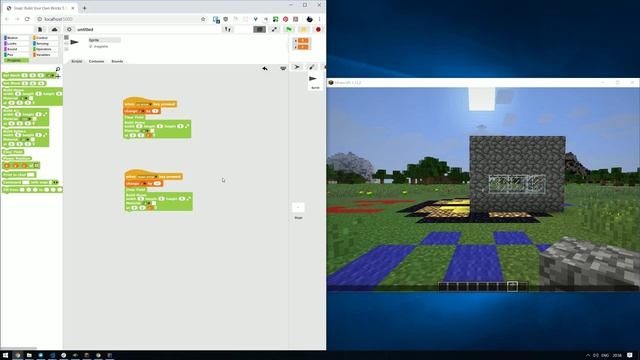Open the Pen block category
640x360 pixels.
pyautogui.click(x=16, y=55)
